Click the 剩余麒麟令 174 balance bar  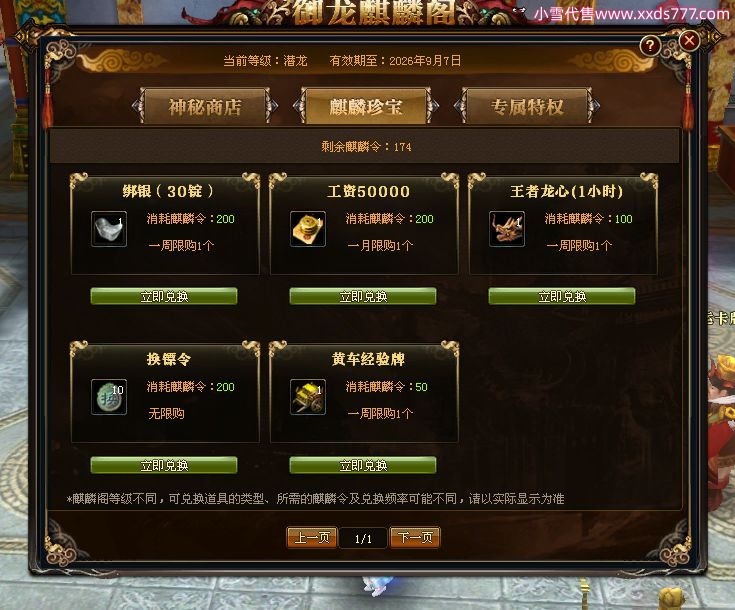364,147
